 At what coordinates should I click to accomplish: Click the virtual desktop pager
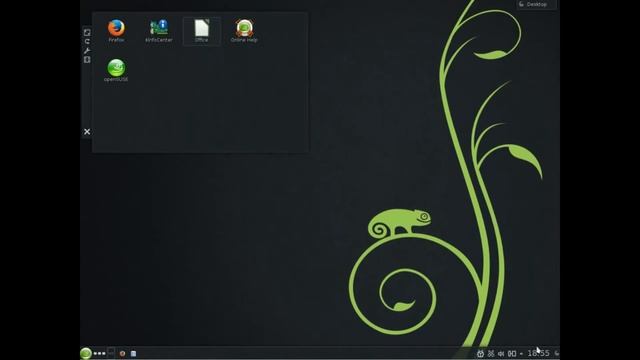pos(111,353)
